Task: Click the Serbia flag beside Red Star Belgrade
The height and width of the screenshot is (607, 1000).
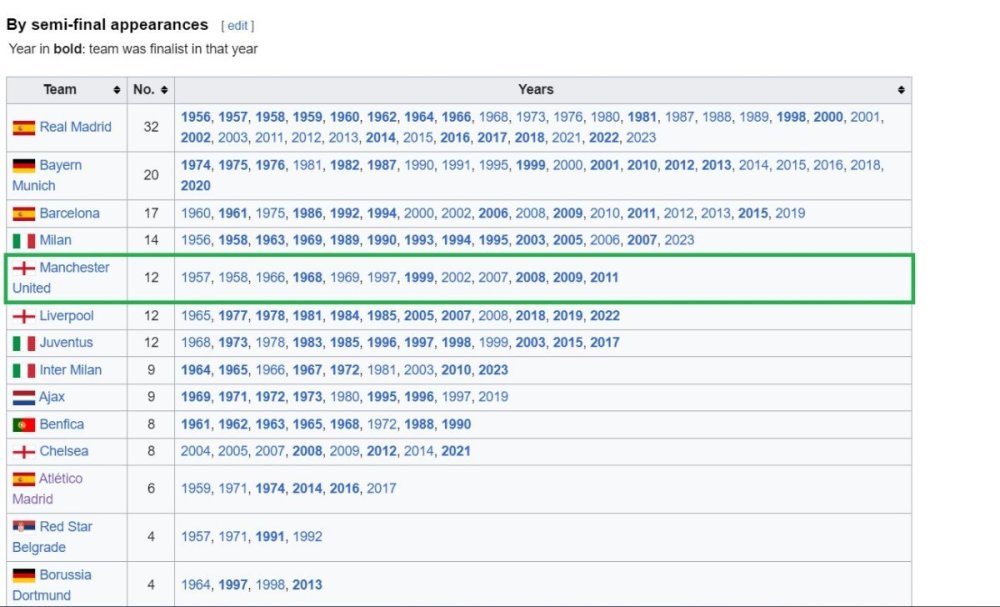Action: (23, 527)
